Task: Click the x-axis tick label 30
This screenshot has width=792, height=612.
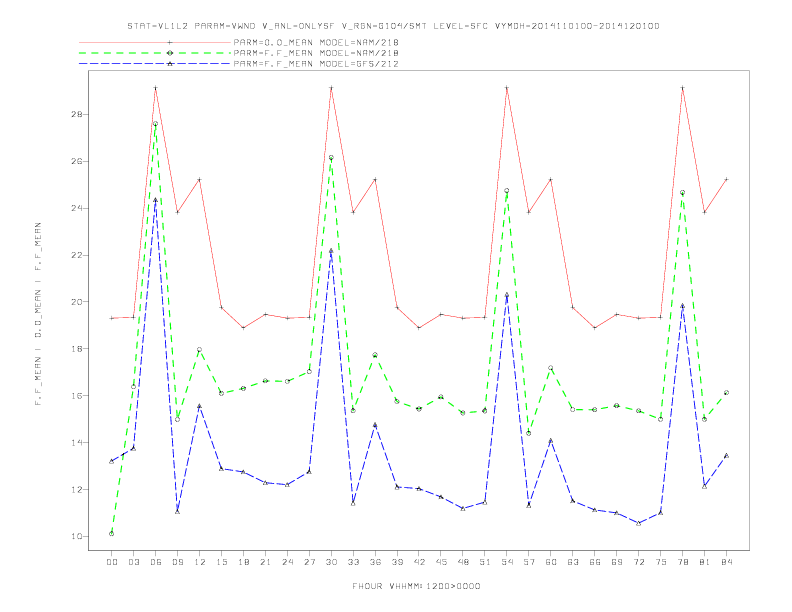Action: pyautogui.click(x=331, y=562)
